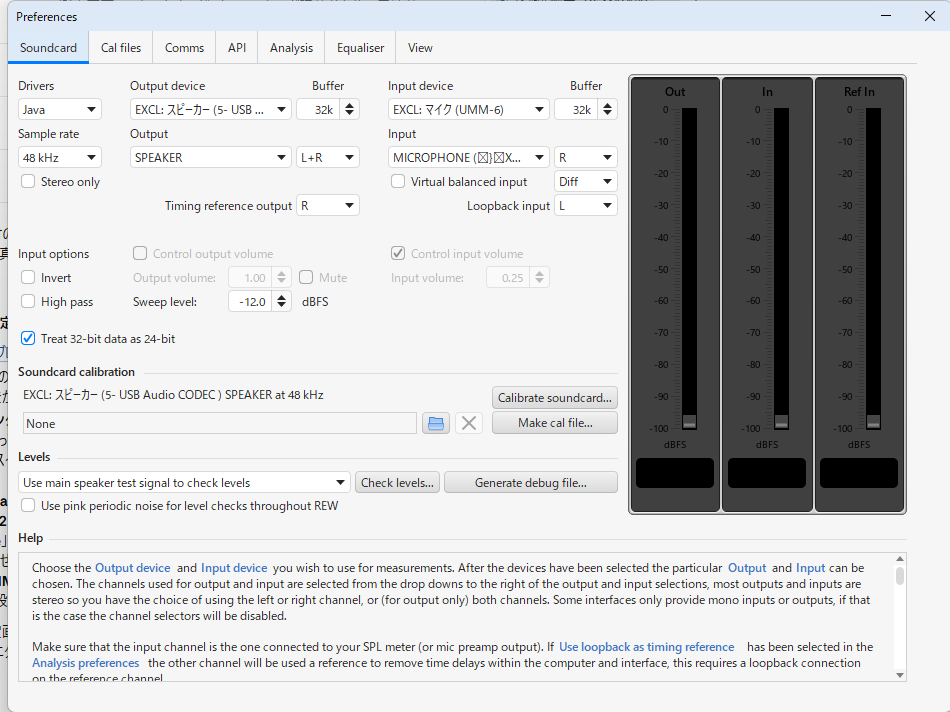
Task: Switch to the Cal files tab
Action: tap(121, 48)
